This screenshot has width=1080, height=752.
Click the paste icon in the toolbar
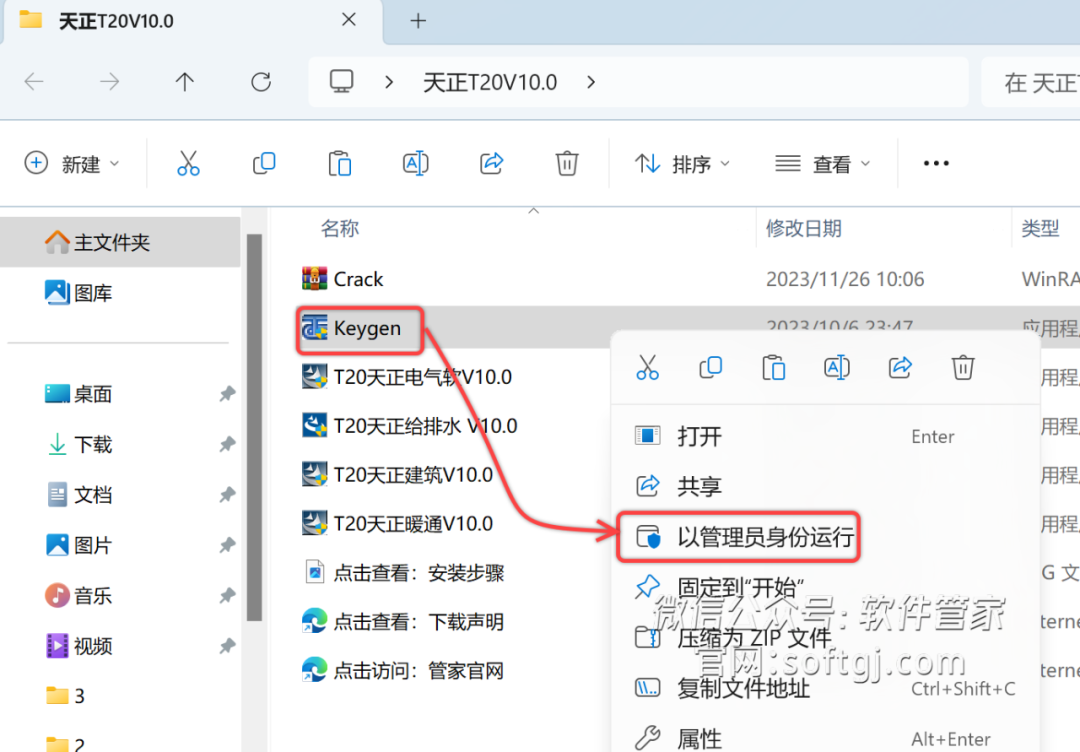coord(340,162)
